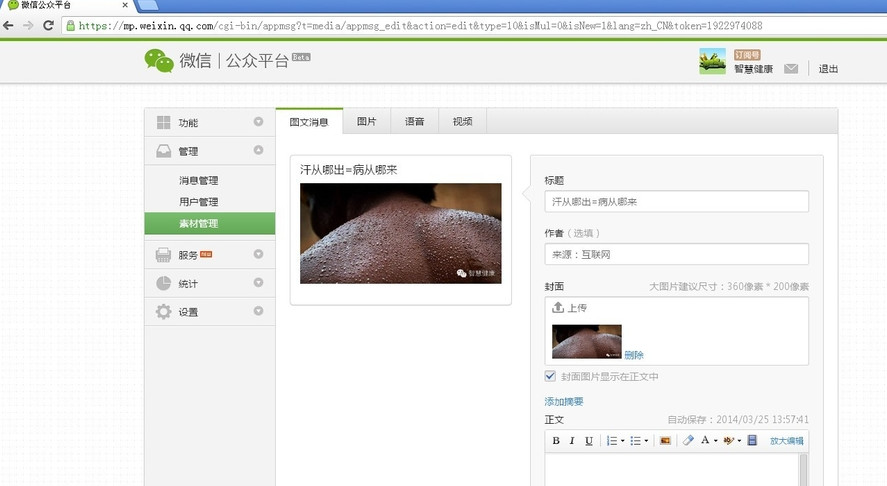Click the body editor vertical scrollbar
The height and width of the screenshot is (486, 887).
[x=803, y=470]
